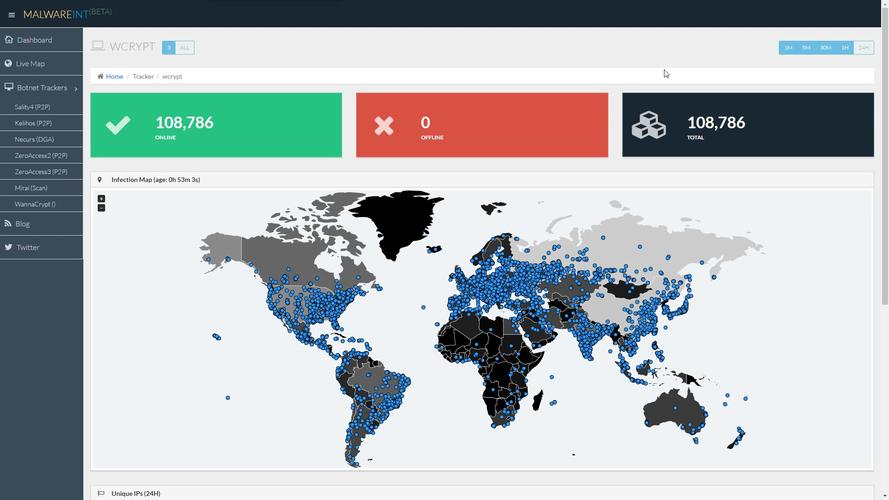
Task: Click the Blog RSS feed icon
Action: pos(9,224)
